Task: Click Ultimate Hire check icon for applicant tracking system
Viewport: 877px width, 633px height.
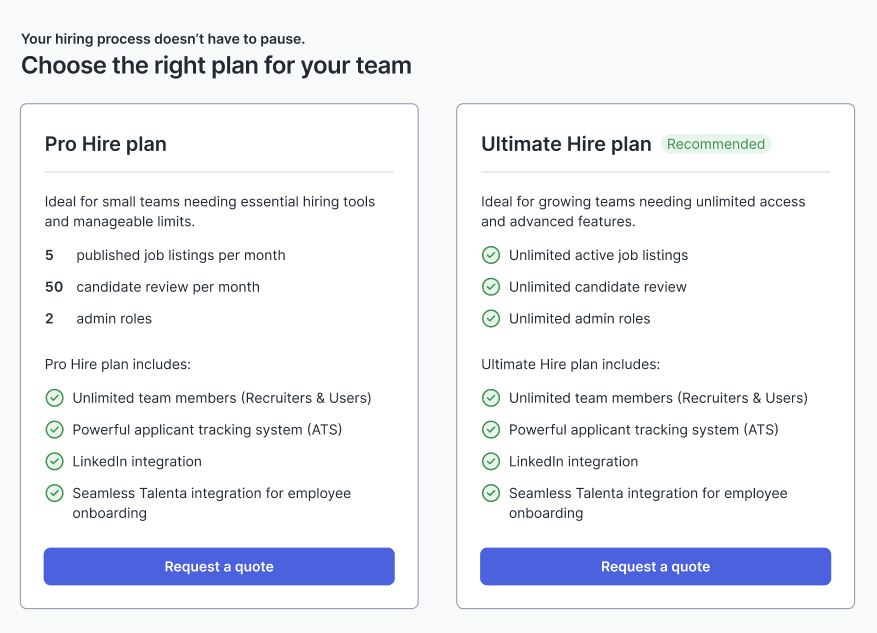Action: [x=491, y=430]
